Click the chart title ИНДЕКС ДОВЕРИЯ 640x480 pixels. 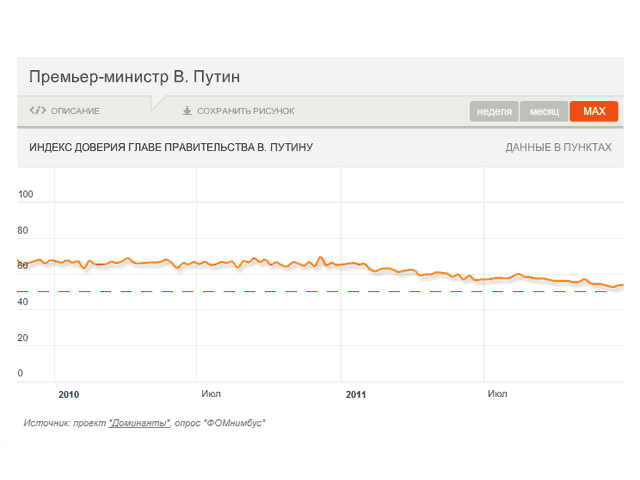[171, 147]
